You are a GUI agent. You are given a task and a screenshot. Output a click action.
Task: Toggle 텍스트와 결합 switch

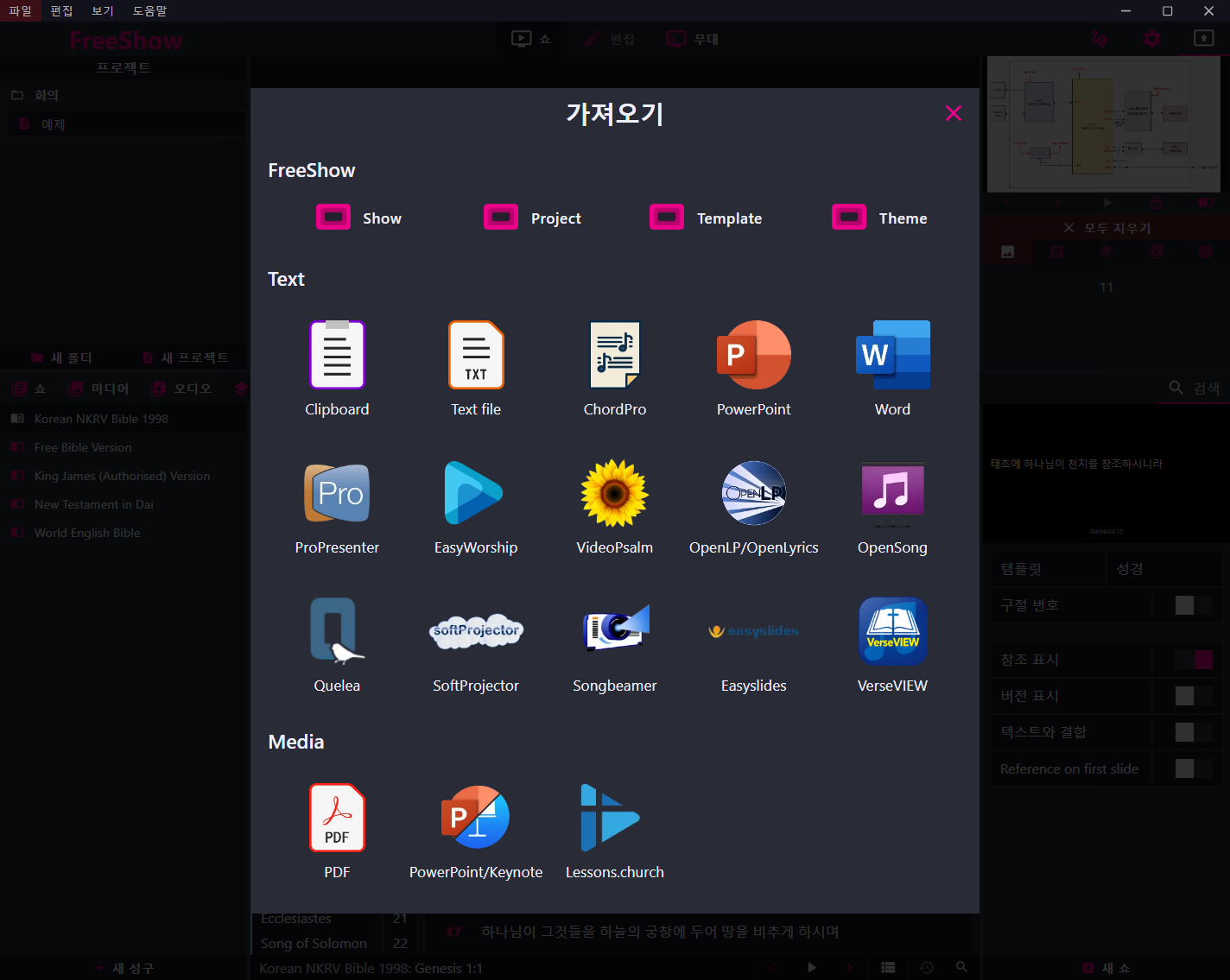tap(1194, 732)
